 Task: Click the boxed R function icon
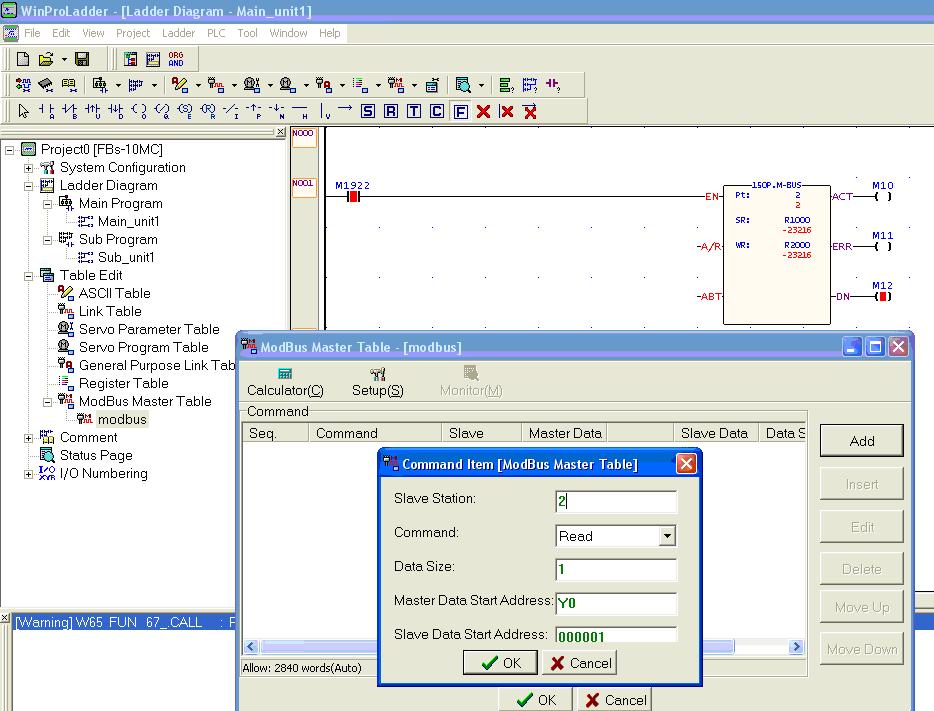coord(391,111)
